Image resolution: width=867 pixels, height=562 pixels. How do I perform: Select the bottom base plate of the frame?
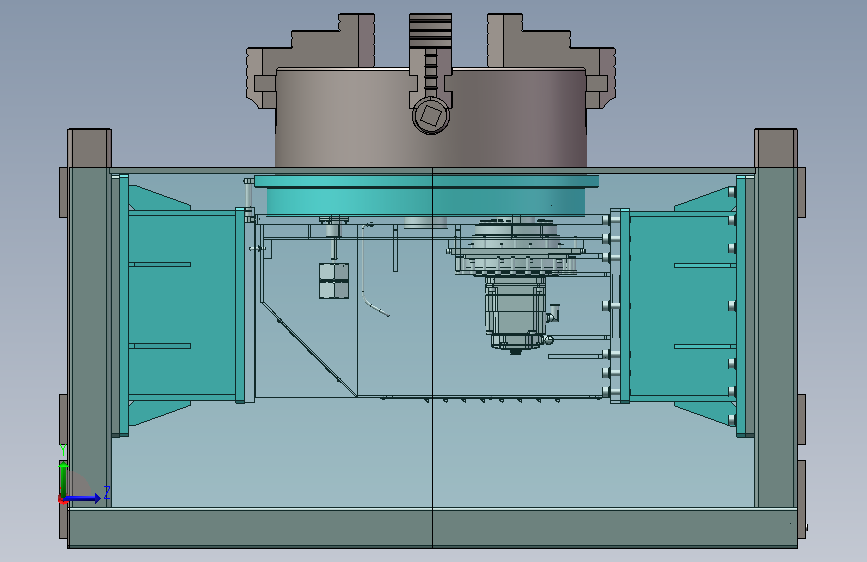click(432, 528)
